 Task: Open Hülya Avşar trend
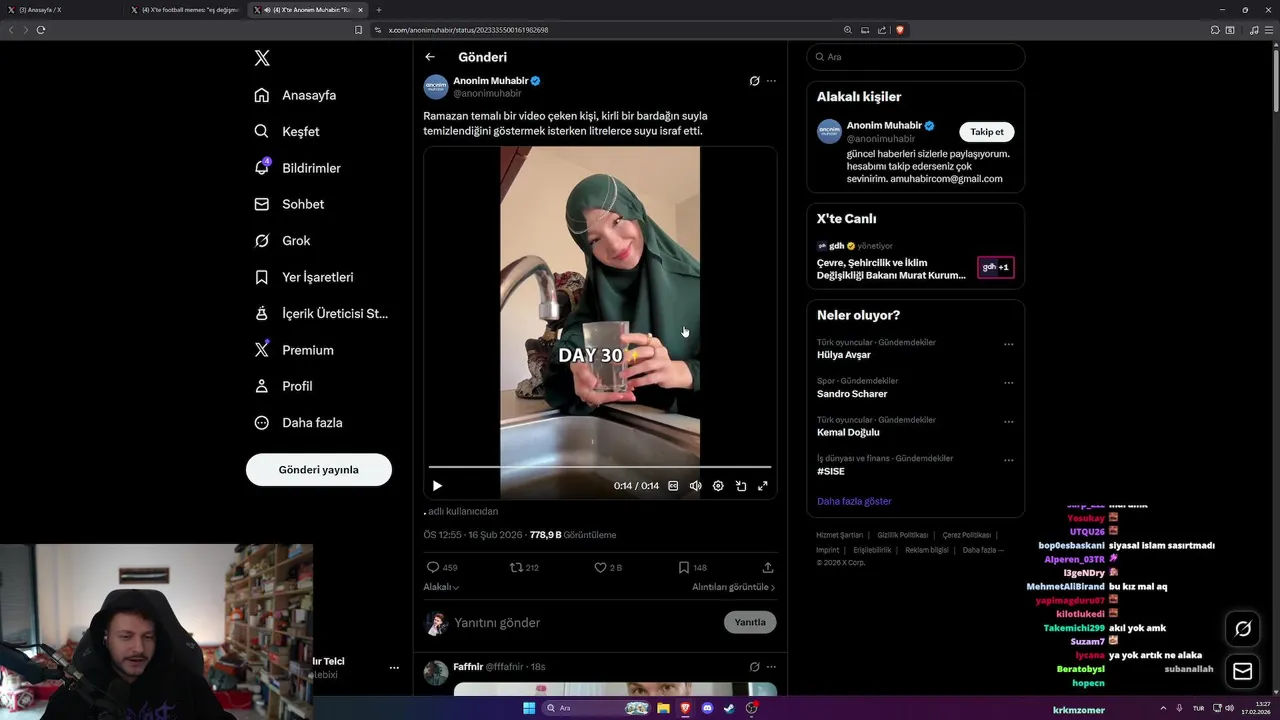pyautogui.click(x=844, y=355)
